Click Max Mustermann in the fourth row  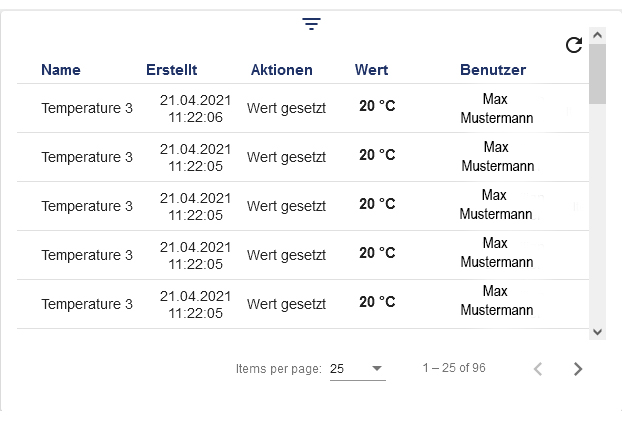(496, 253)
